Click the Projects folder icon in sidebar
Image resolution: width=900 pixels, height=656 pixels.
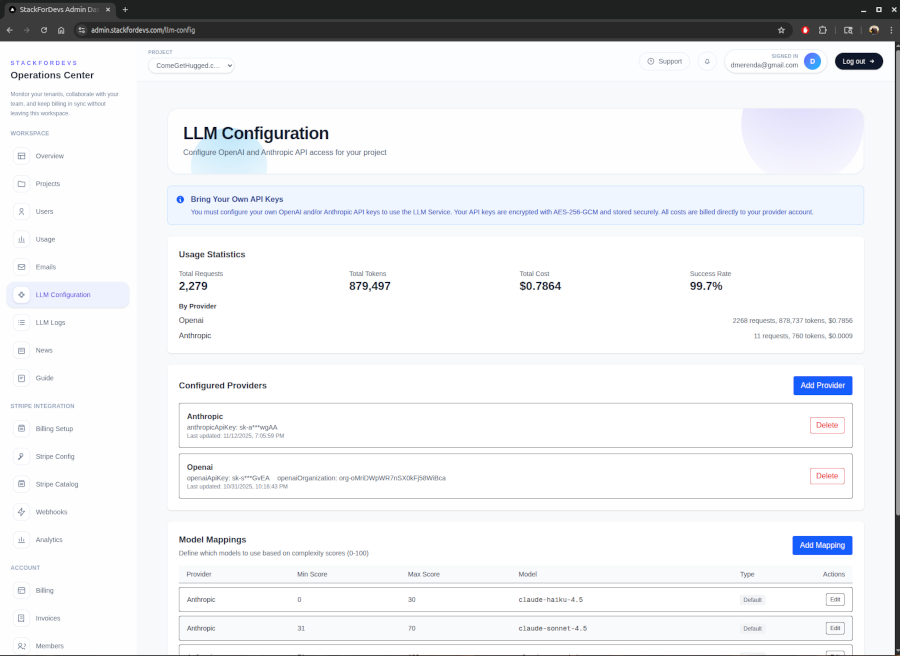(22, 184)
